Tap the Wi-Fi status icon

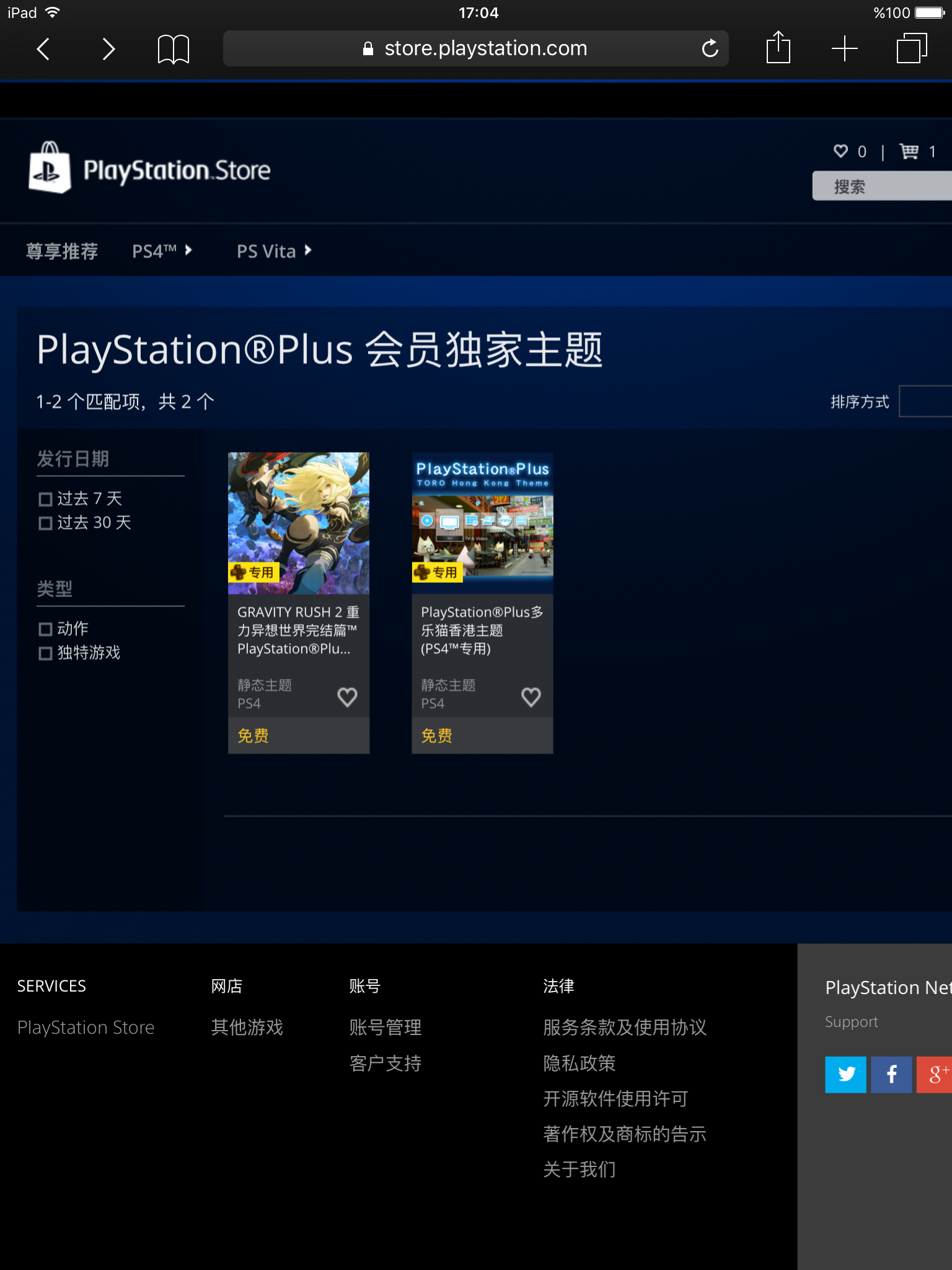pos(53,12)
